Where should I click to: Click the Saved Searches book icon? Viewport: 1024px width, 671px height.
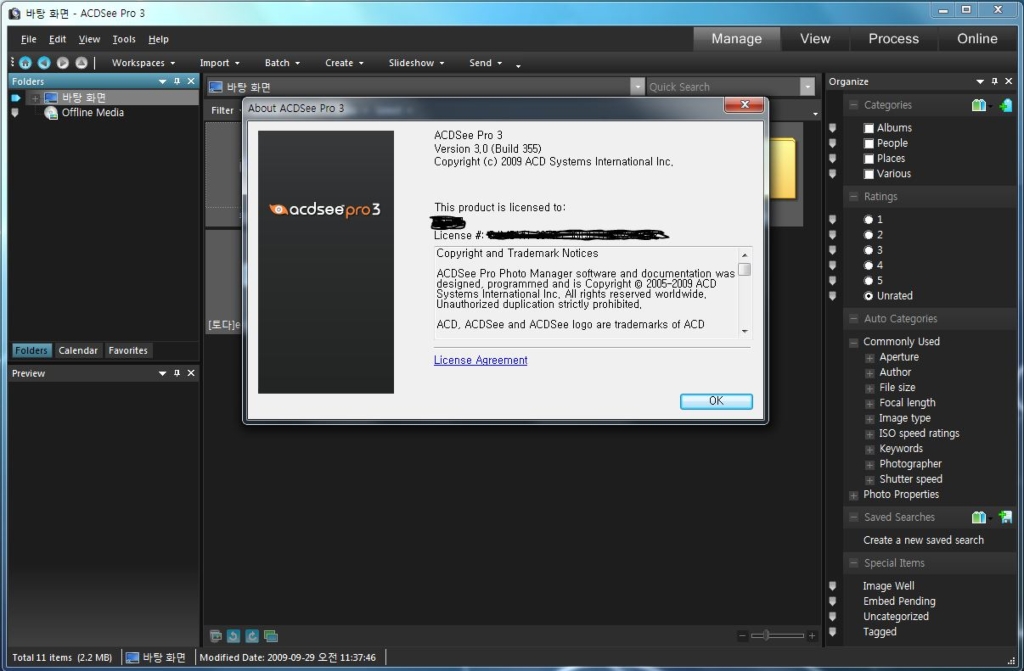pos(979,517)
